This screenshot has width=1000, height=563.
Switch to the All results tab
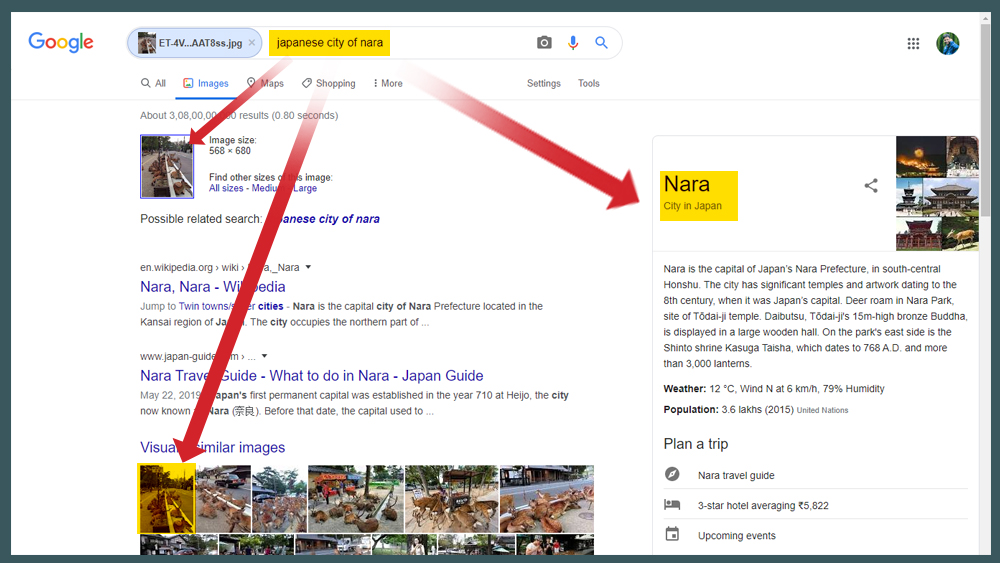(x=153, y=84)
